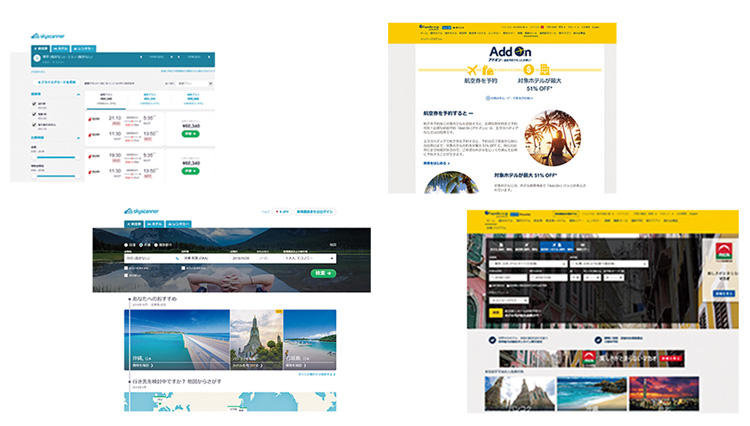Toggle the first stops checkbox in the filter sidebar
Screen dimensions: 750x426
pos(36,103)
